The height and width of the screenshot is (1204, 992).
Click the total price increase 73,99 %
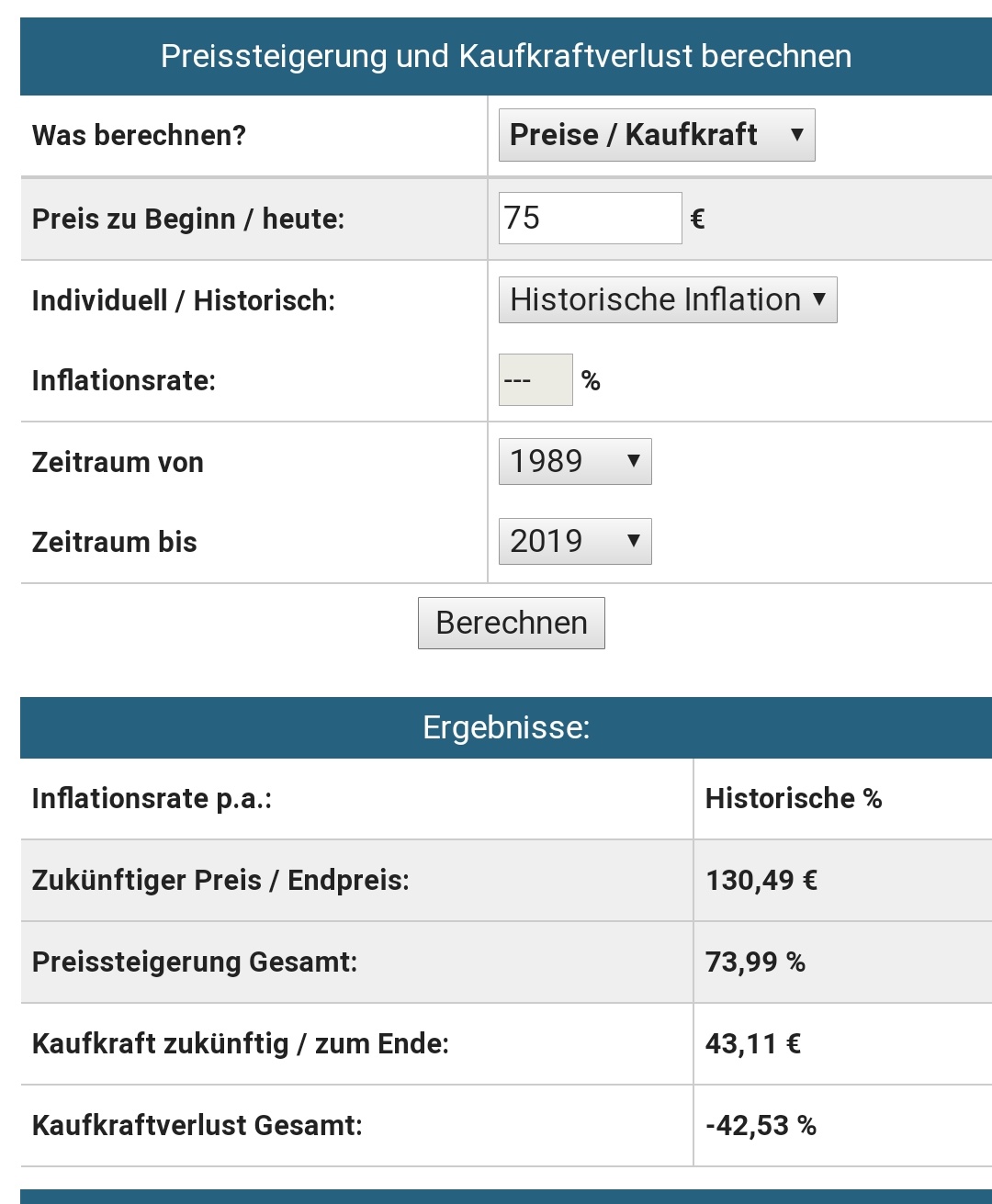[755, 962]
